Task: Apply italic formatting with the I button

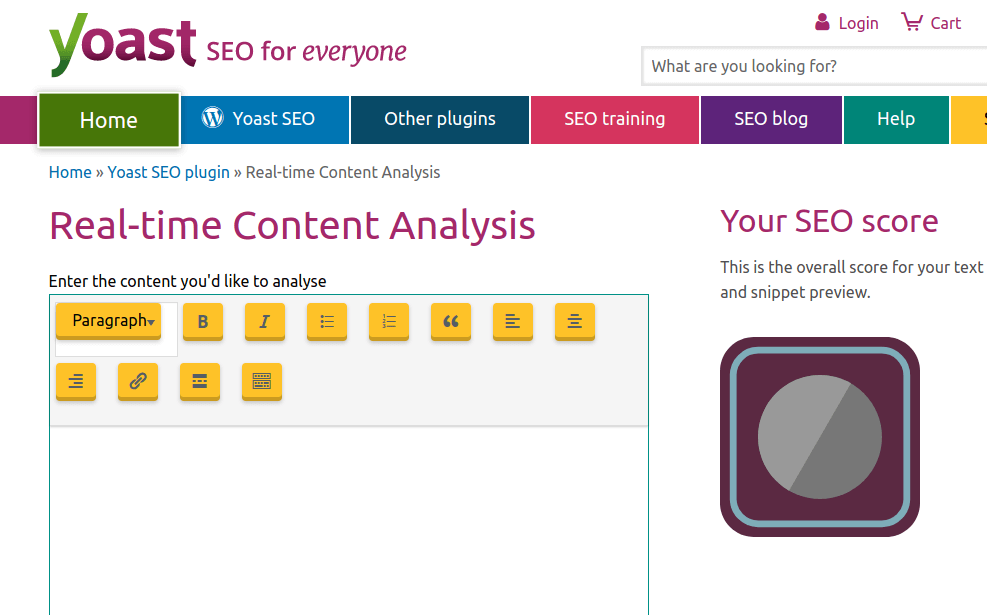Action: [264, 322]
